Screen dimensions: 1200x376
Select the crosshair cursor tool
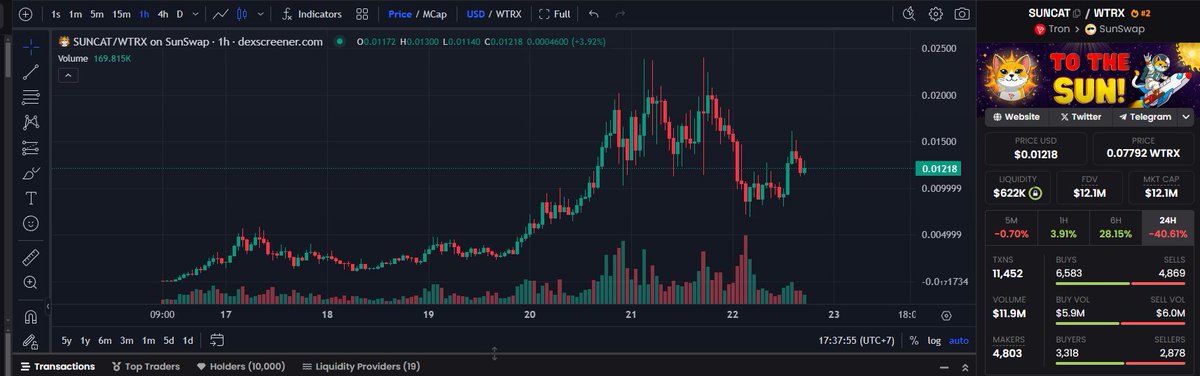31,47
